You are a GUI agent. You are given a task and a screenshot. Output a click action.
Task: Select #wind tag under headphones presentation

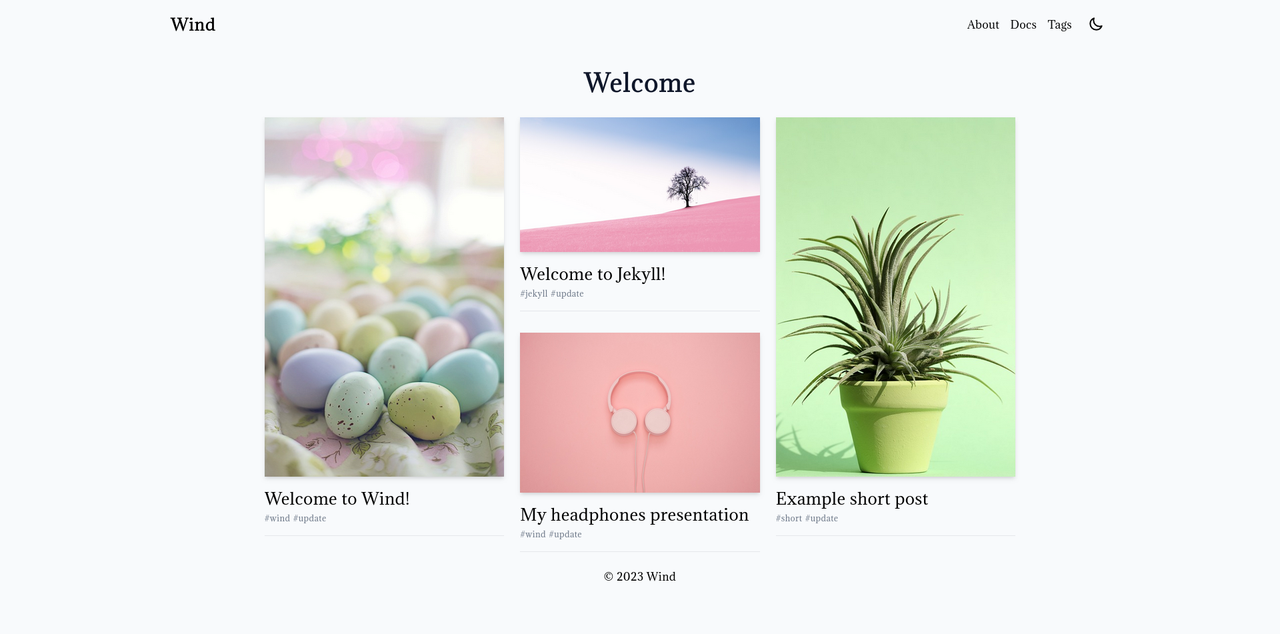pos(533,534)
